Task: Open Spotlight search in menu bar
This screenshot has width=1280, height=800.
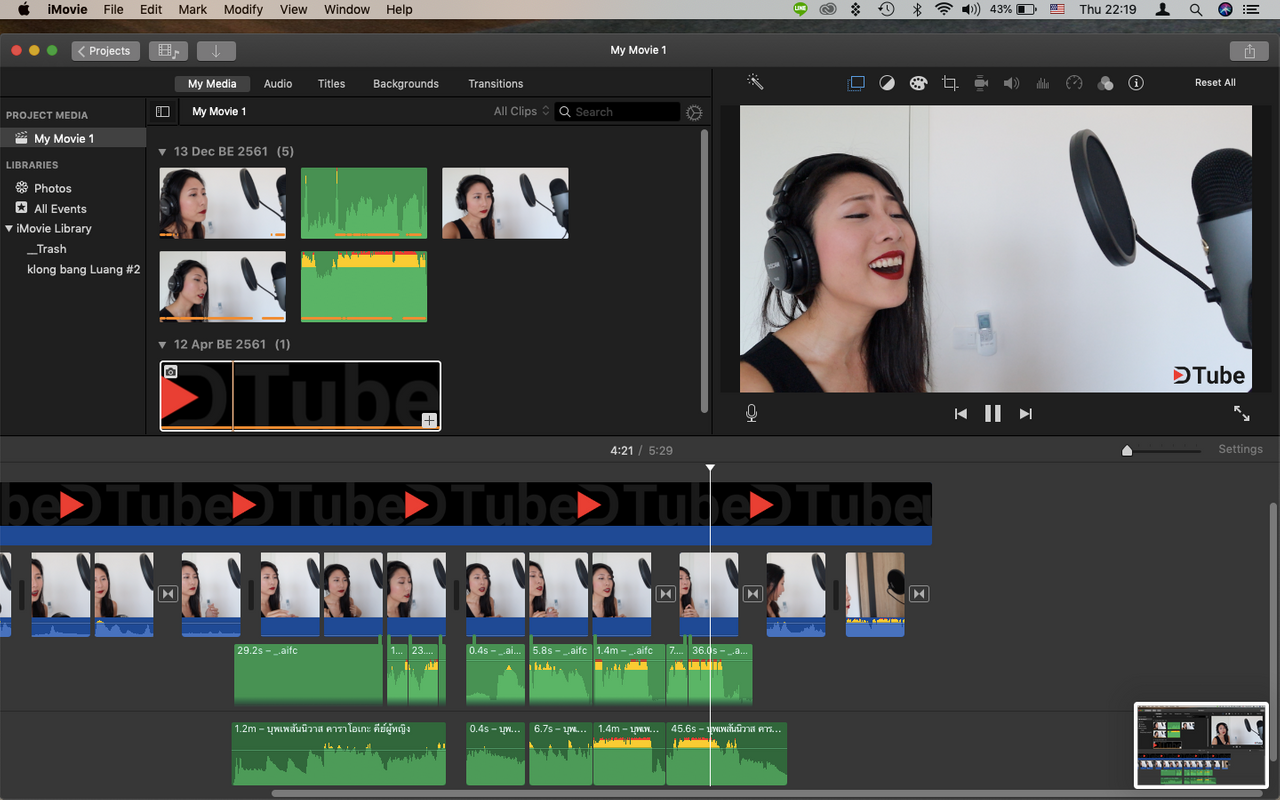Action: [1195, 9]
